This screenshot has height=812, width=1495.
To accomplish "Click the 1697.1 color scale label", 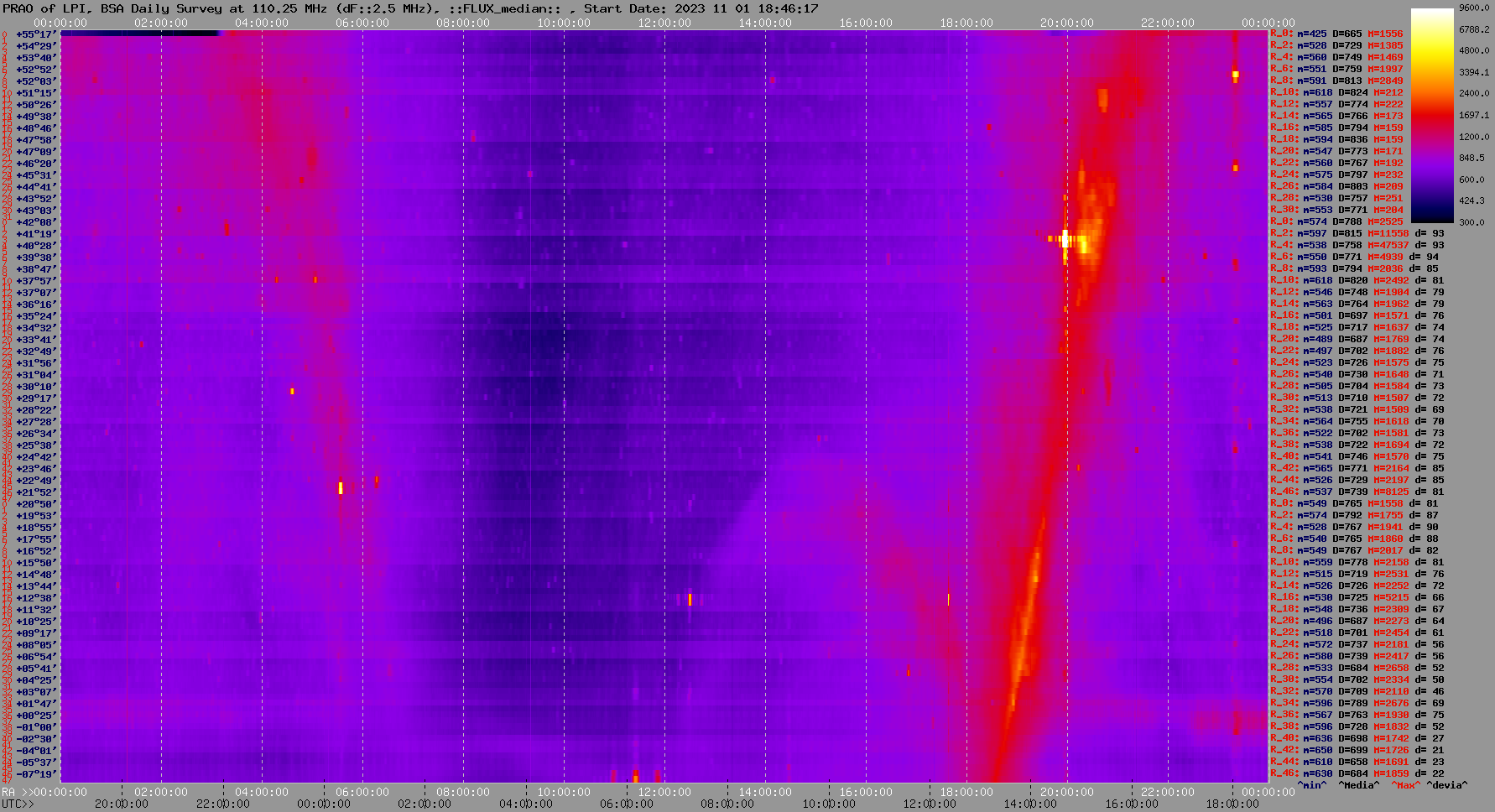I will point(1474,115).
